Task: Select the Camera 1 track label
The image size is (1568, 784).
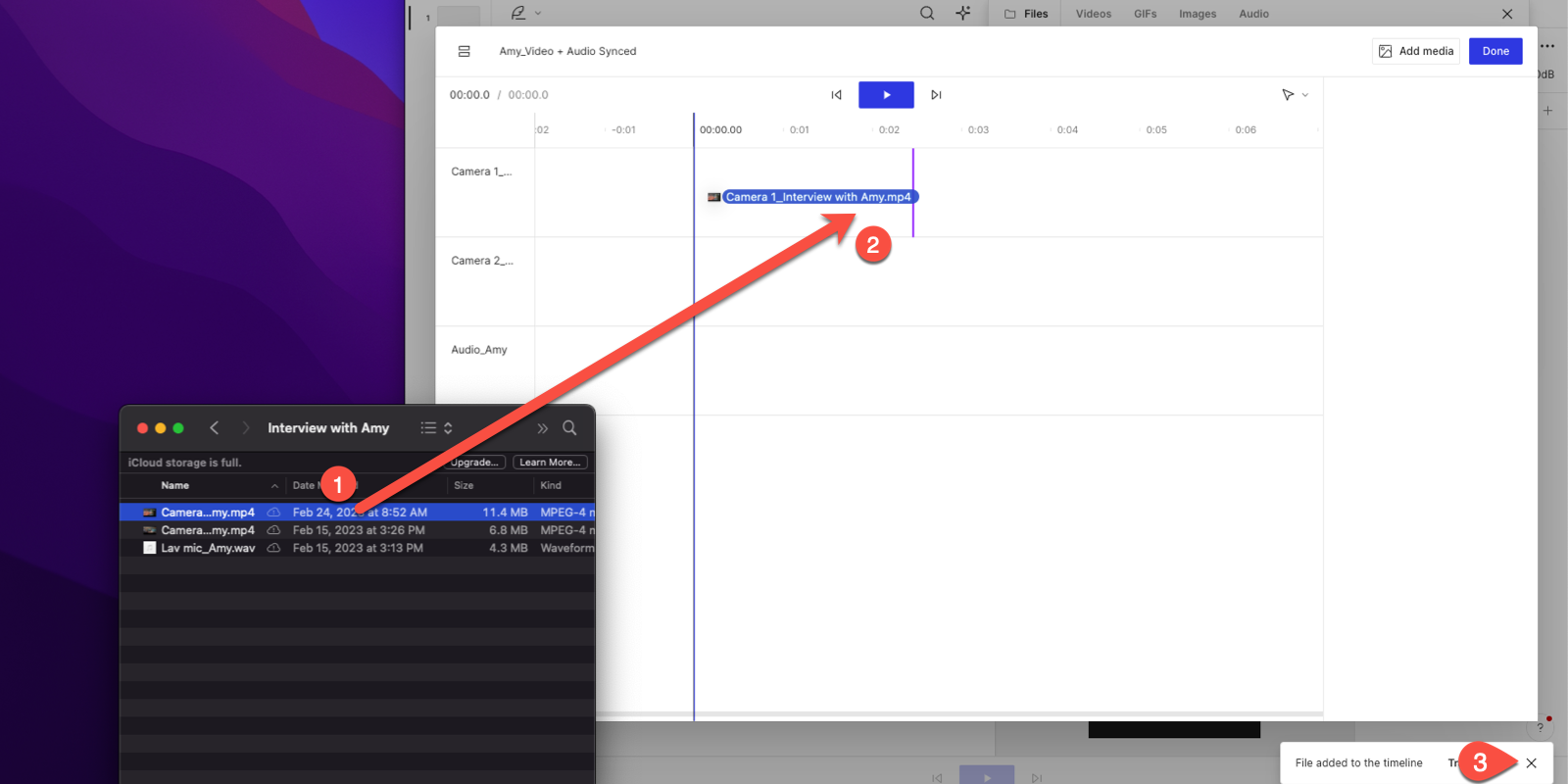Action: pos(481,171)
